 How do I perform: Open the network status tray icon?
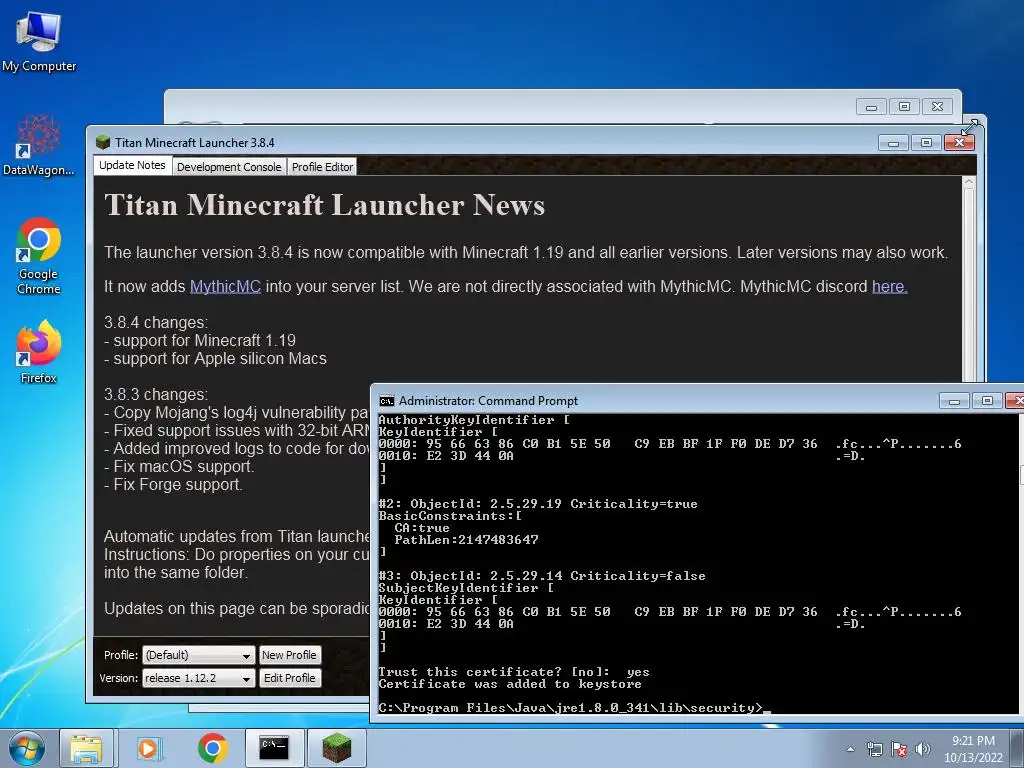874,749
